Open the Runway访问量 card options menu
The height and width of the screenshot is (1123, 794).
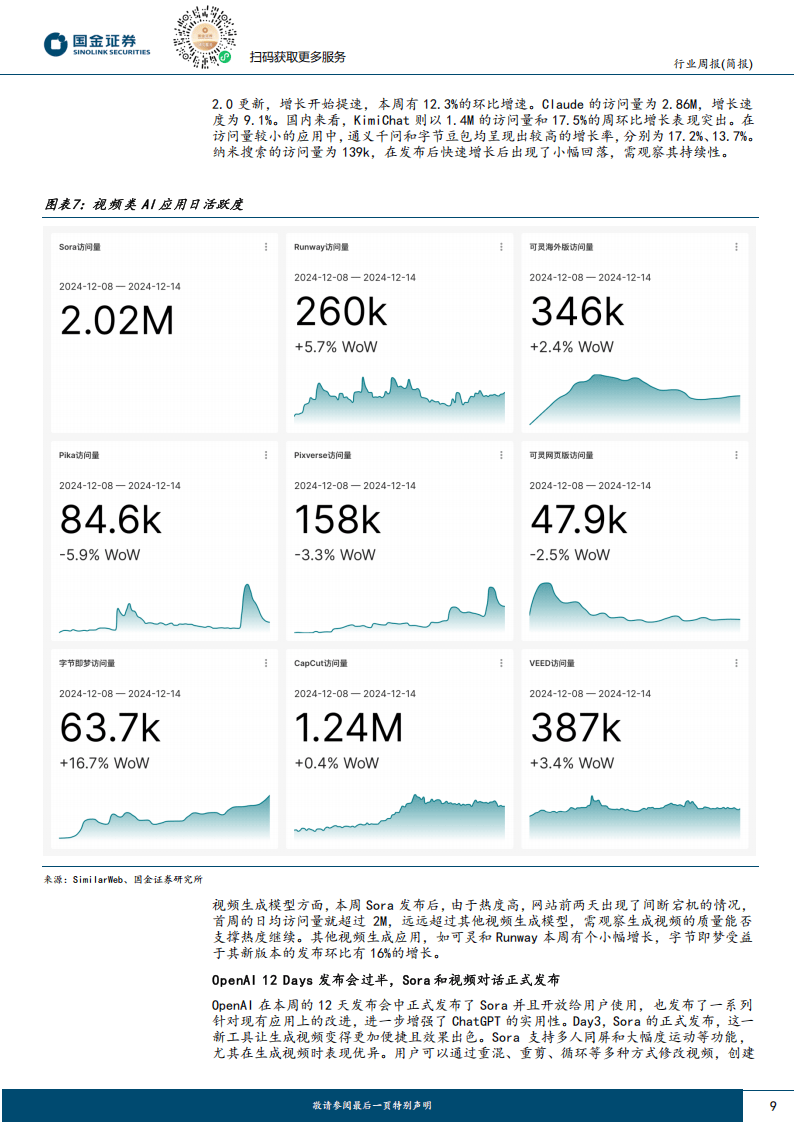click(x=501, y=247)
